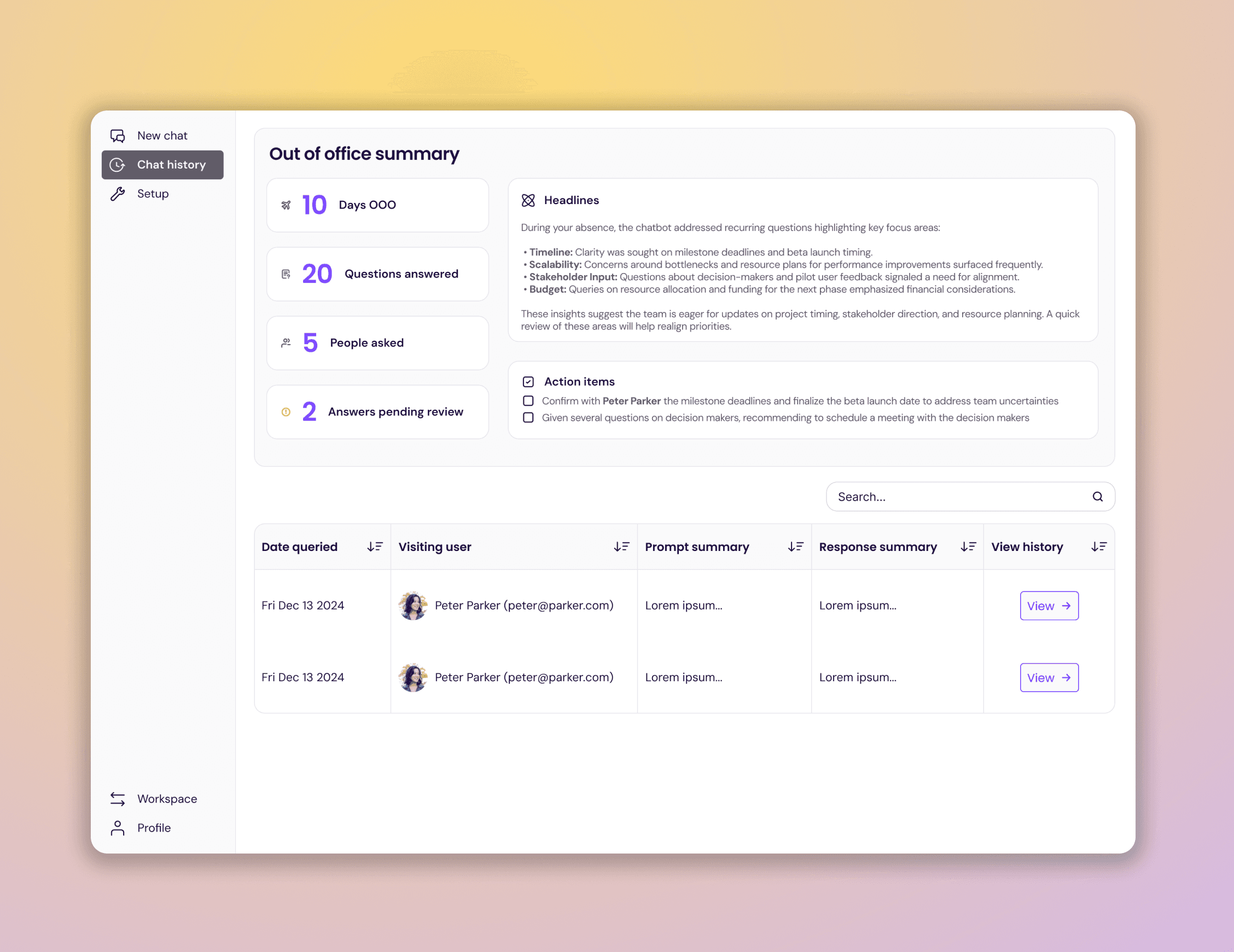The width and height of the screenshot is (1234, 952).
Task: Click the Setup wrench icon
Action: point(118,194)
